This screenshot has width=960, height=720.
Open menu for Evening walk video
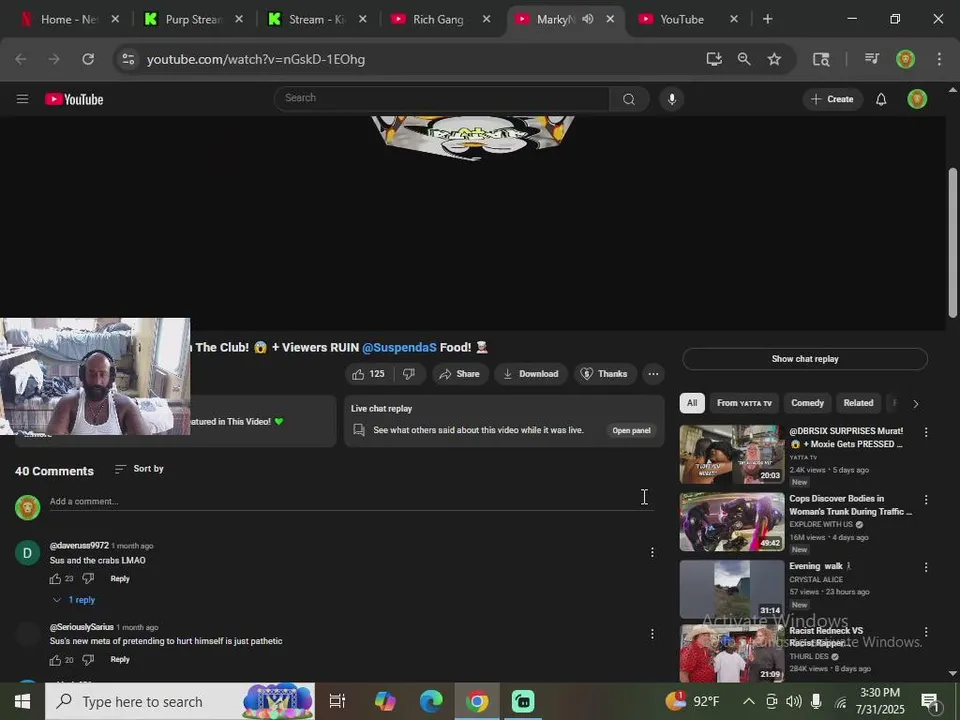click(926, 567)
